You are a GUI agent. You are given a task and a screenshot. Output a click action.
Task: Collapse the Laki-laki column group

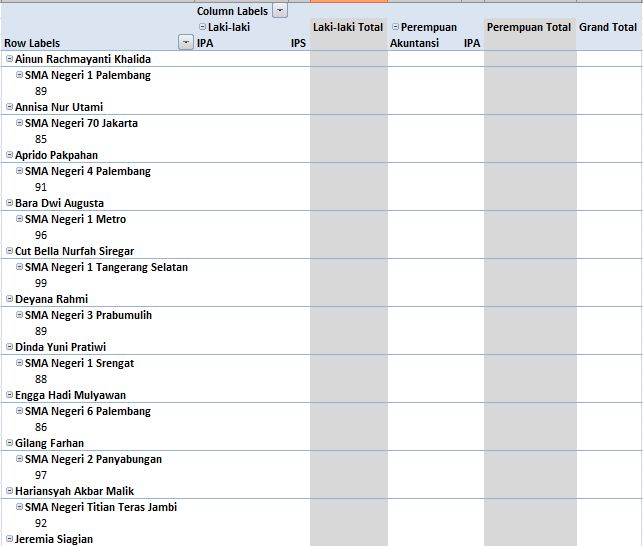tap(202, 27)
